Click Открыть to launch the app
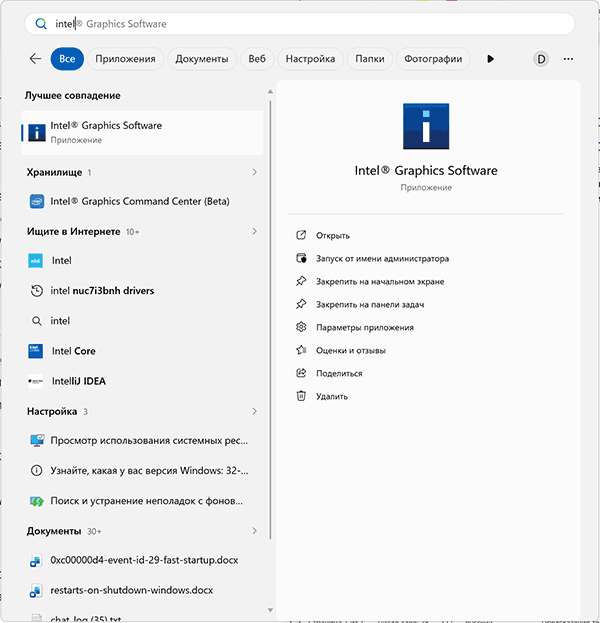The image size is (600, 623). click(x=333, y=236)
